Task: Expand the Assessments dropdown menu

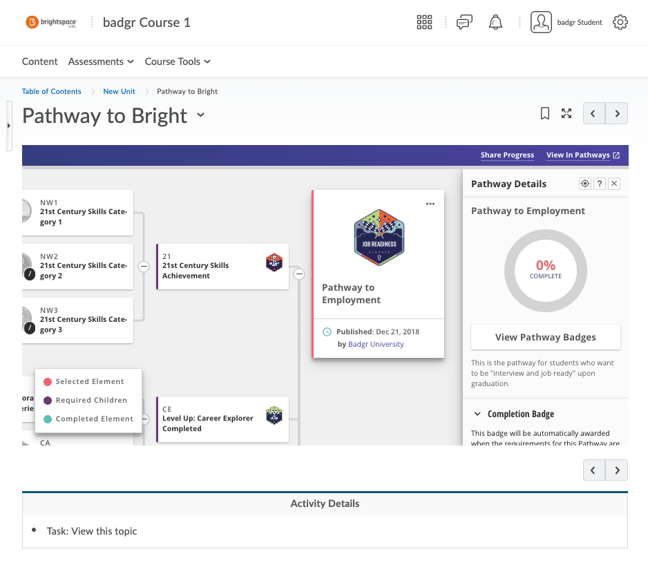Action: tap(101, 62)
